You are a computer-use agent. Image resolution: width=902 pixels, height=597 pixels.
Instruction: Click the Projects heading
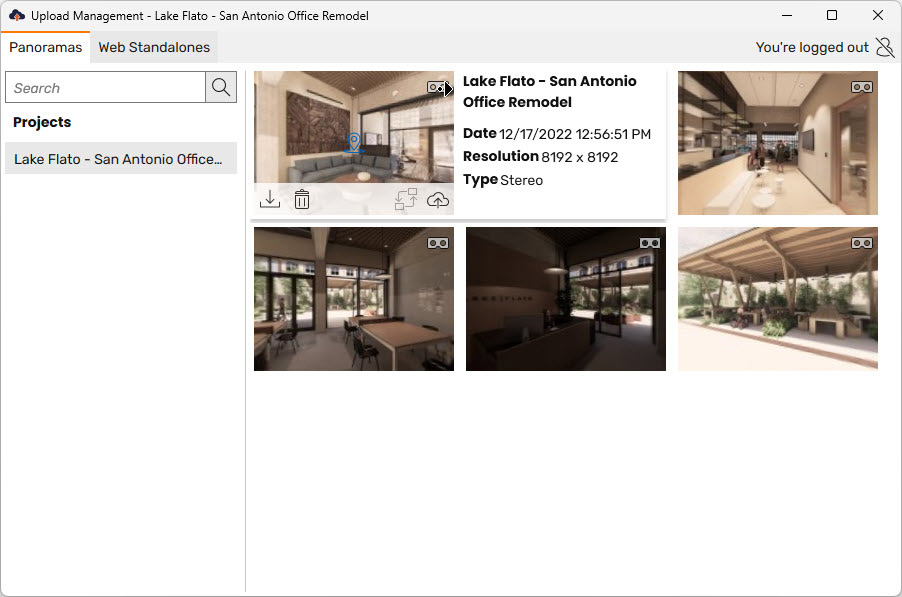point(42,122)
